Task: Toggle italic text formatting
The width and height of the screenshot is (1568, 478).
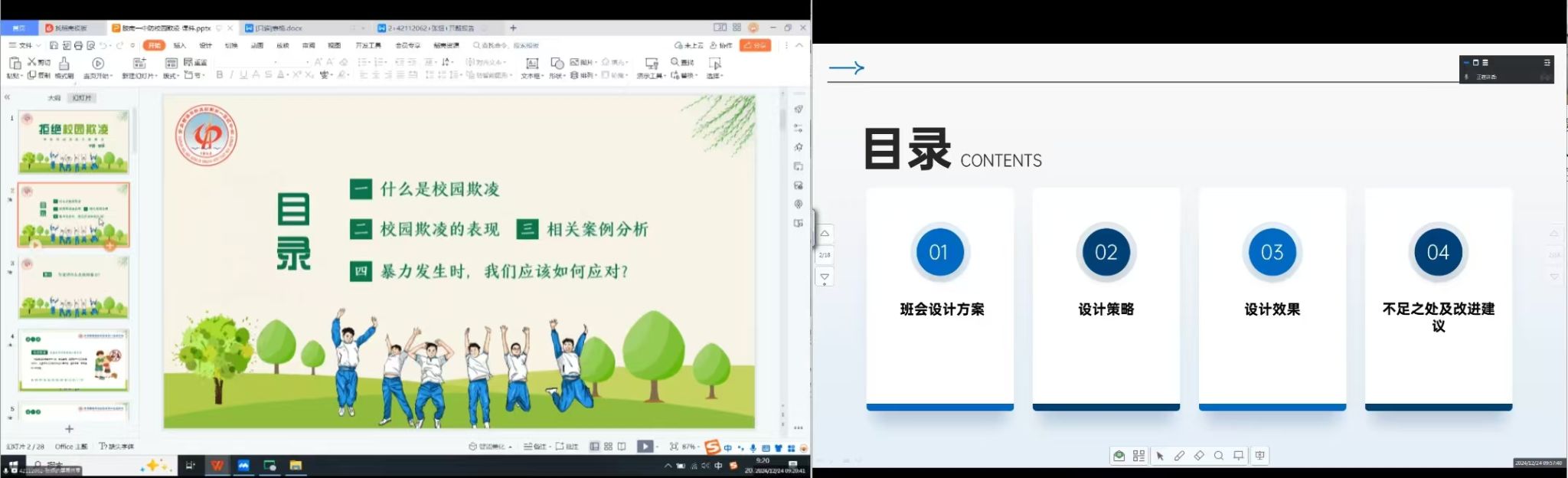Action: coord(231,75)
